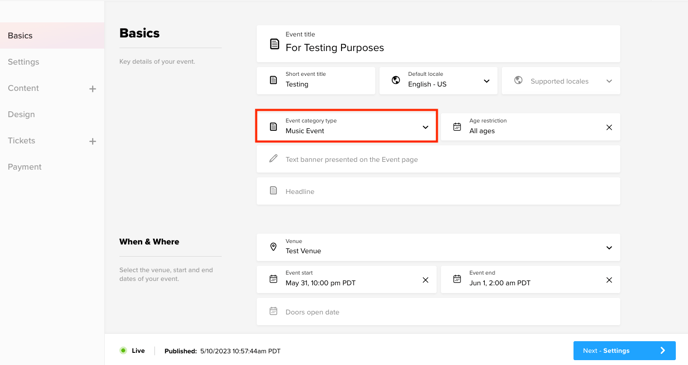Click the calendar icon beside Doors open date
Screen dimensions: 688x365
[273, 311]
